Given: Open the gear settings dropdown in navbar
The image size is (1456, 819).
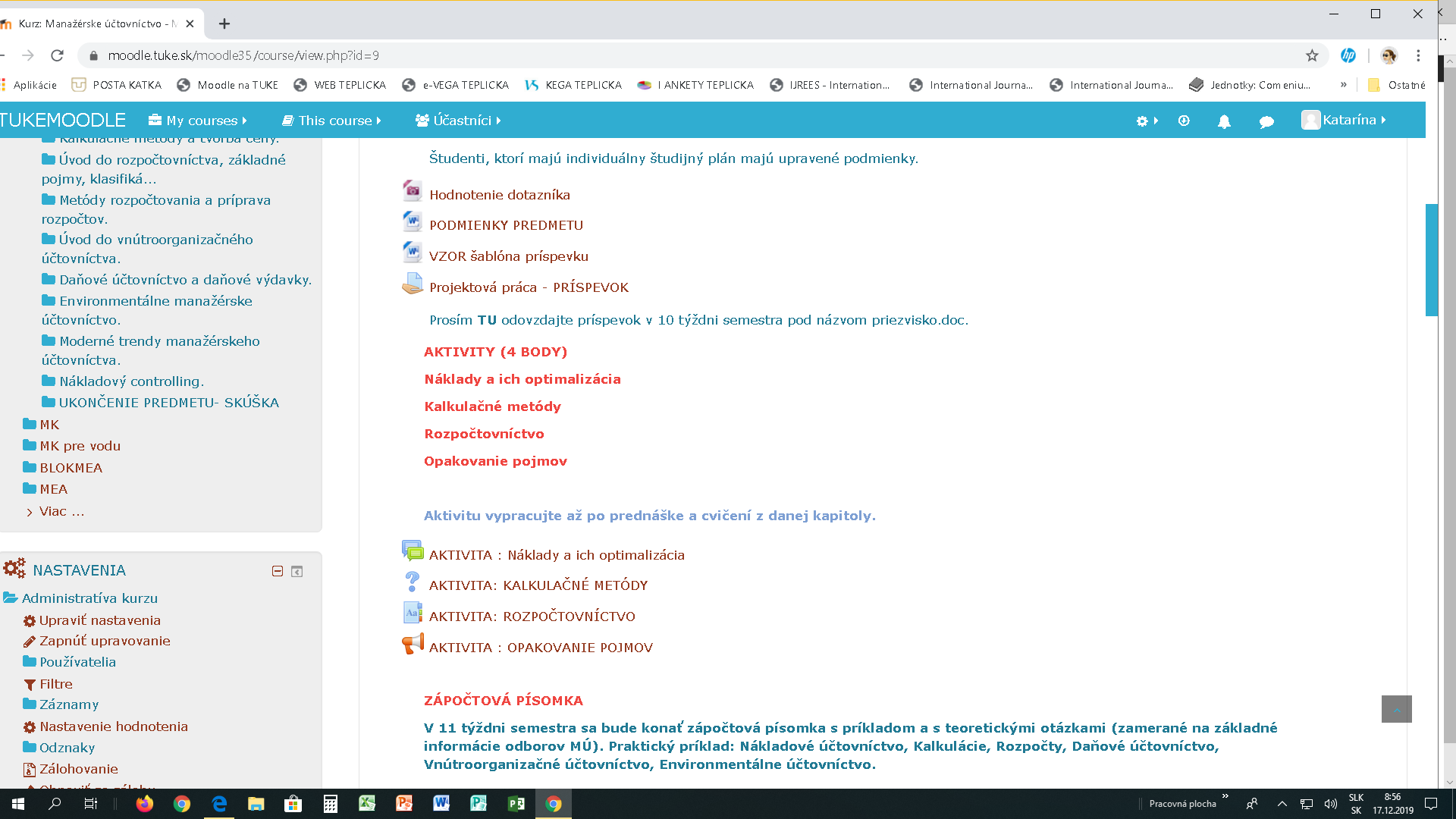Looking at the screenshot, I should pos(1147,121).
